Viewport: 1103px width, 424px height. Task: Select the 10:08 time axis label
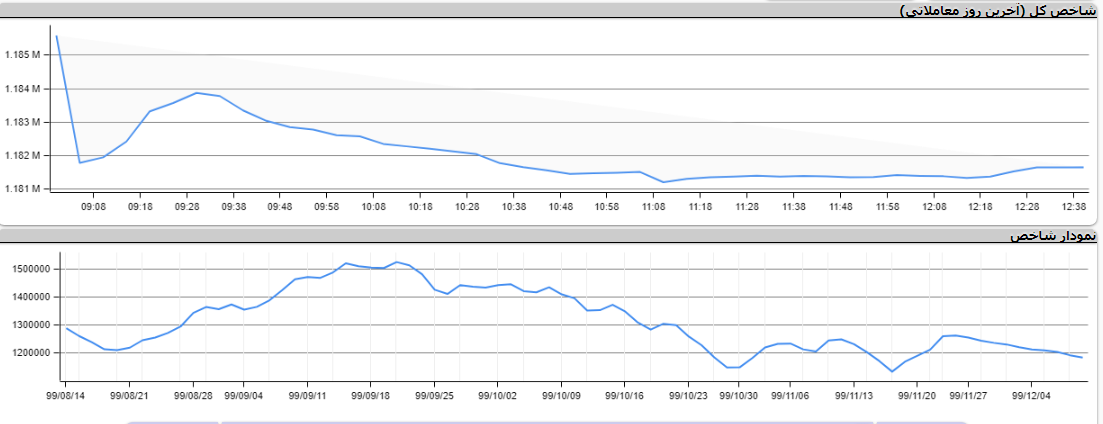pyautogui.click(x=374, y=207)
